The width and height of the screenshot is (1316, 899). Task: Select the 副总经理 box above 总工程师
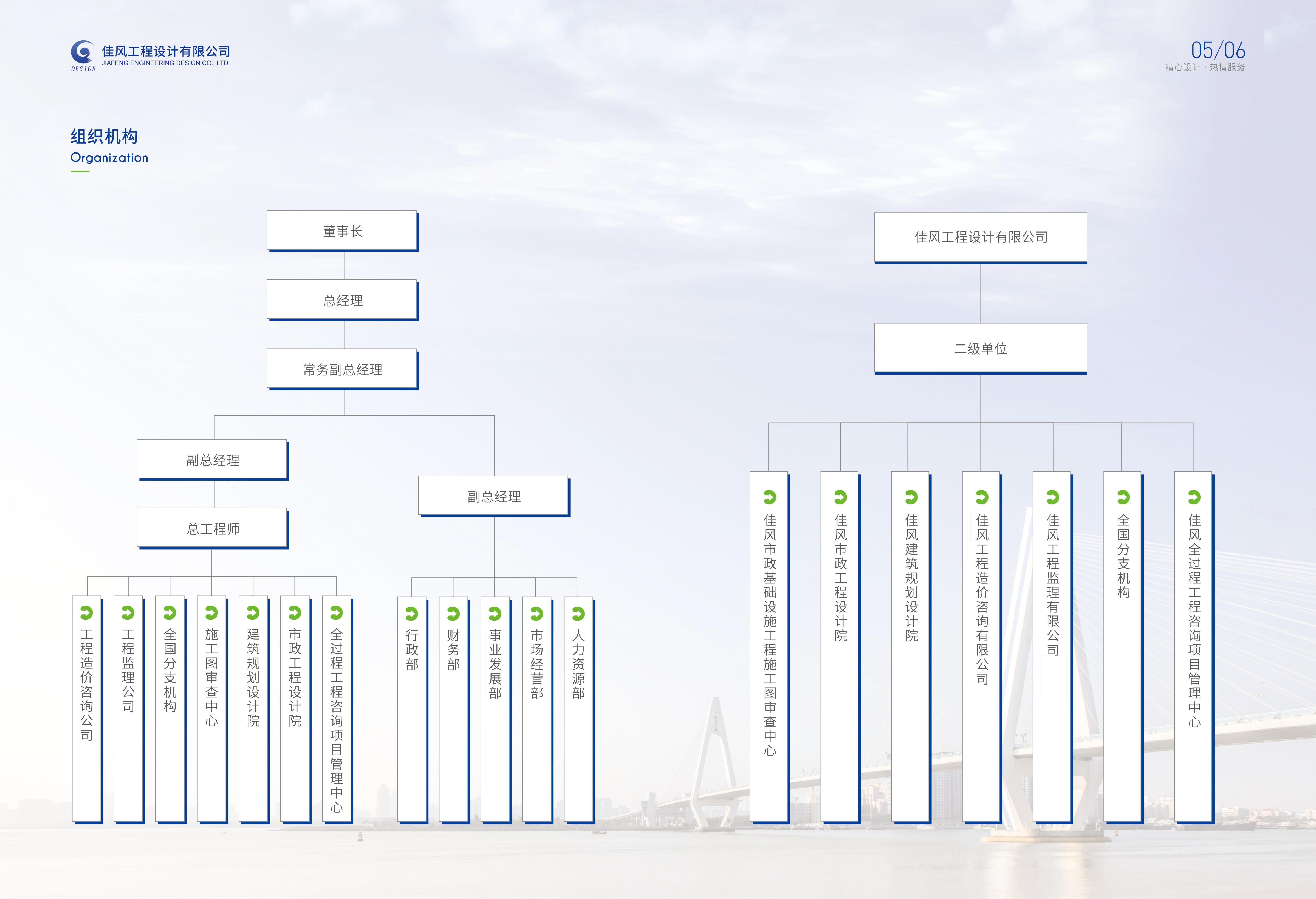pyautogui.click(x=212, y=460)
